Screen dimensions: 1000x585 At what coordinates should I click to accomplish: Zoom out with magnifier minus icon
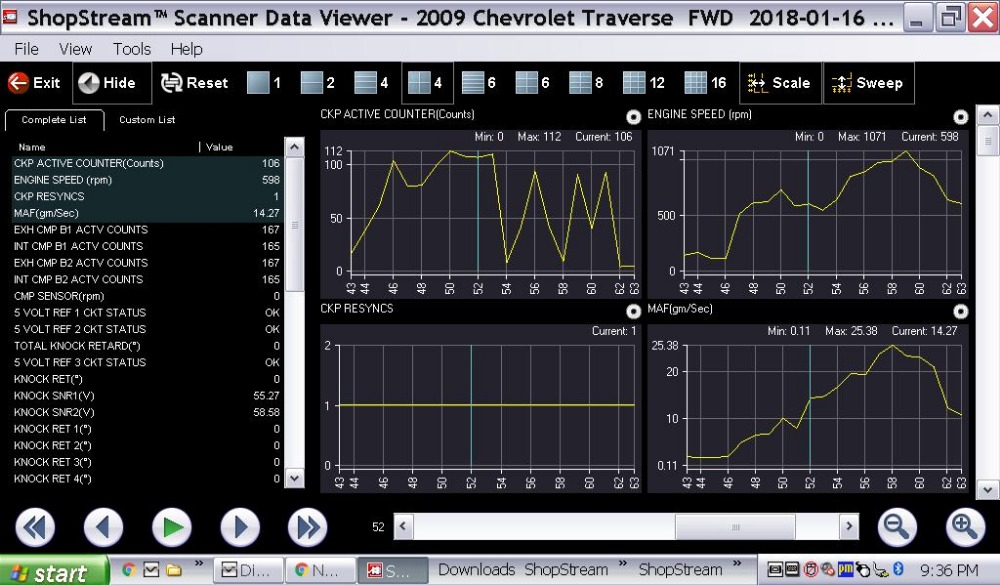(896, 527)
